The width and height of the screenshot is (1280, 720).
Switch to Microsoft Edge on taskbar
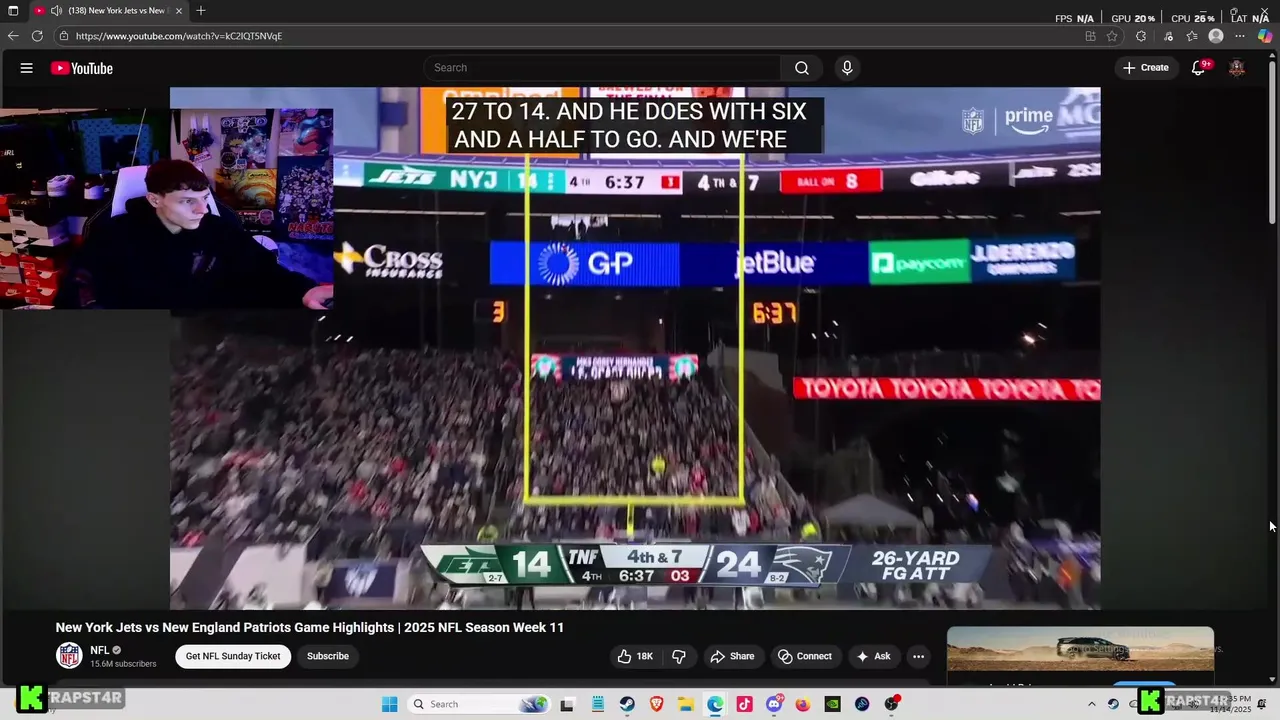click(715, 704)
